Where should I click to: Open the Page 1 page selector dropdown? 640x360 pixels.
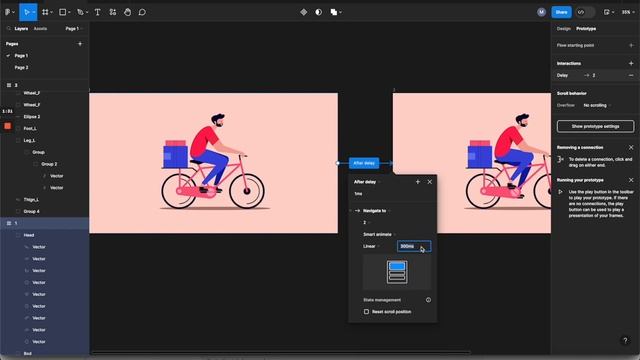(74, 29)
